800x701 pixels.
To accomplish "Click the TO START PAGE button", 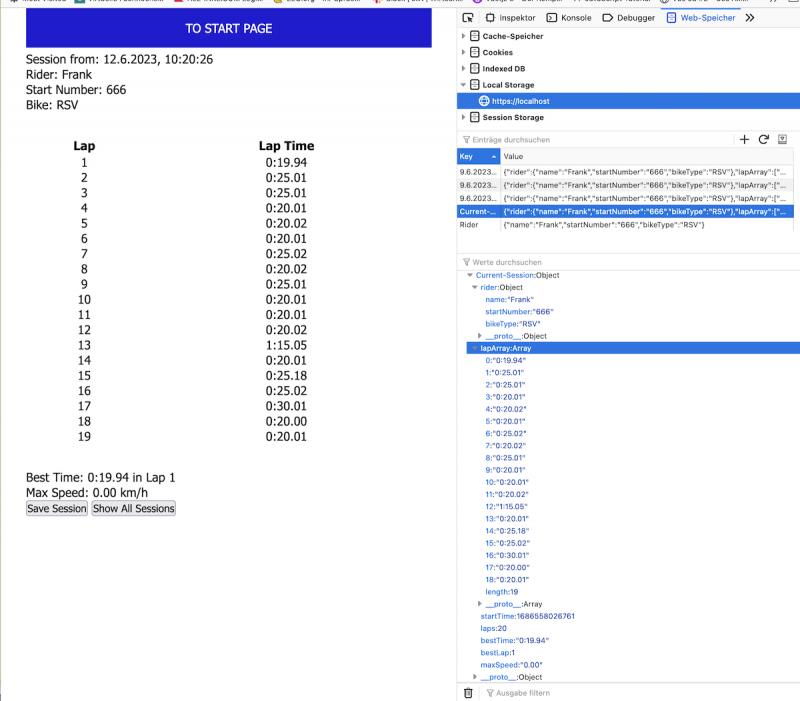I will (x=229, y=29).
